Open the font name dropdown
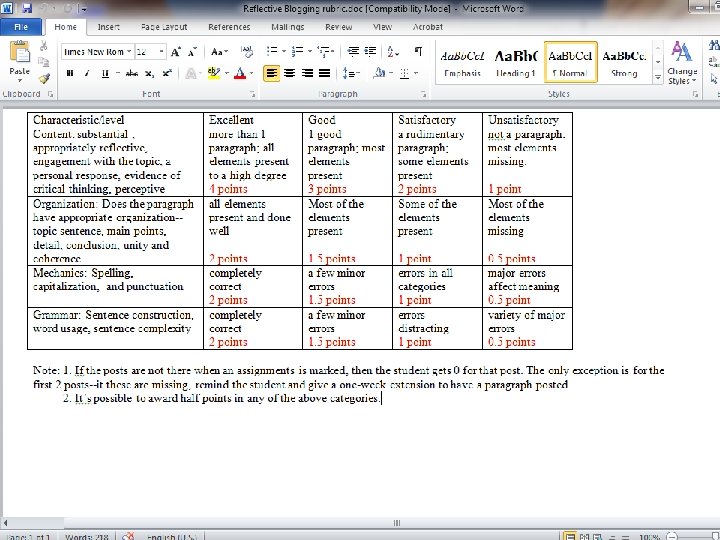Screen dimensions: 720x540 coord(129,51)
